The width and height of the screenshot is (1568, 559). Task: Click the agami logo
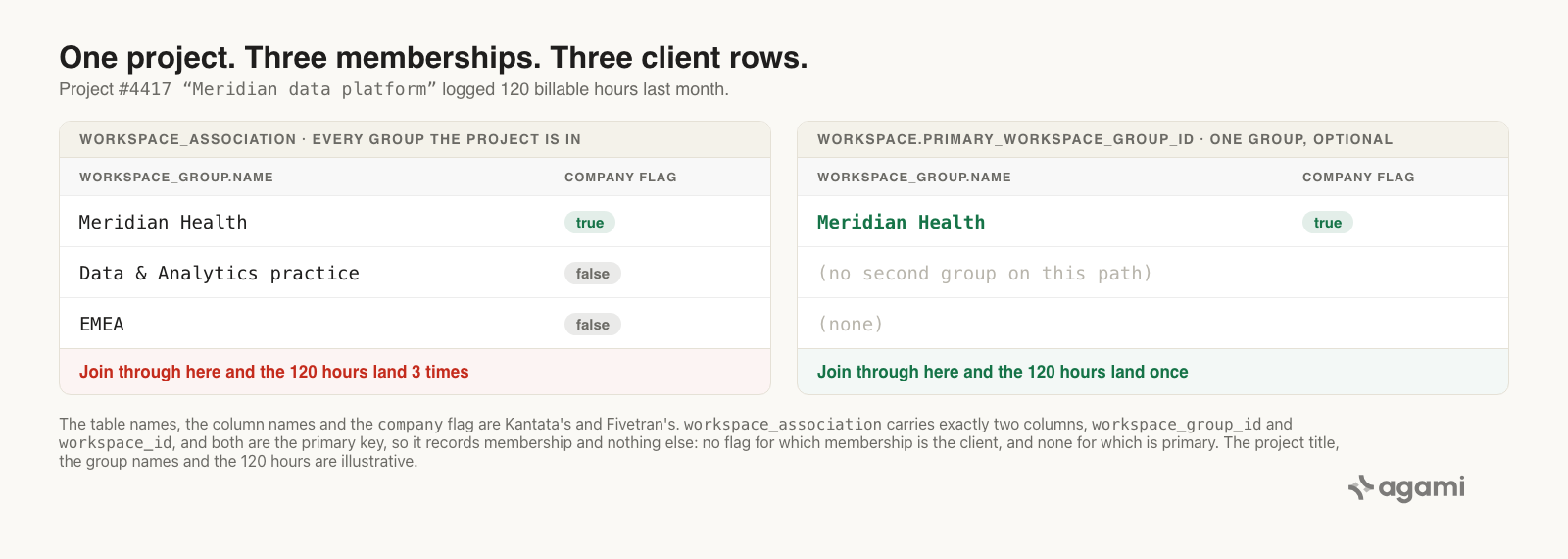point(1406,487)
